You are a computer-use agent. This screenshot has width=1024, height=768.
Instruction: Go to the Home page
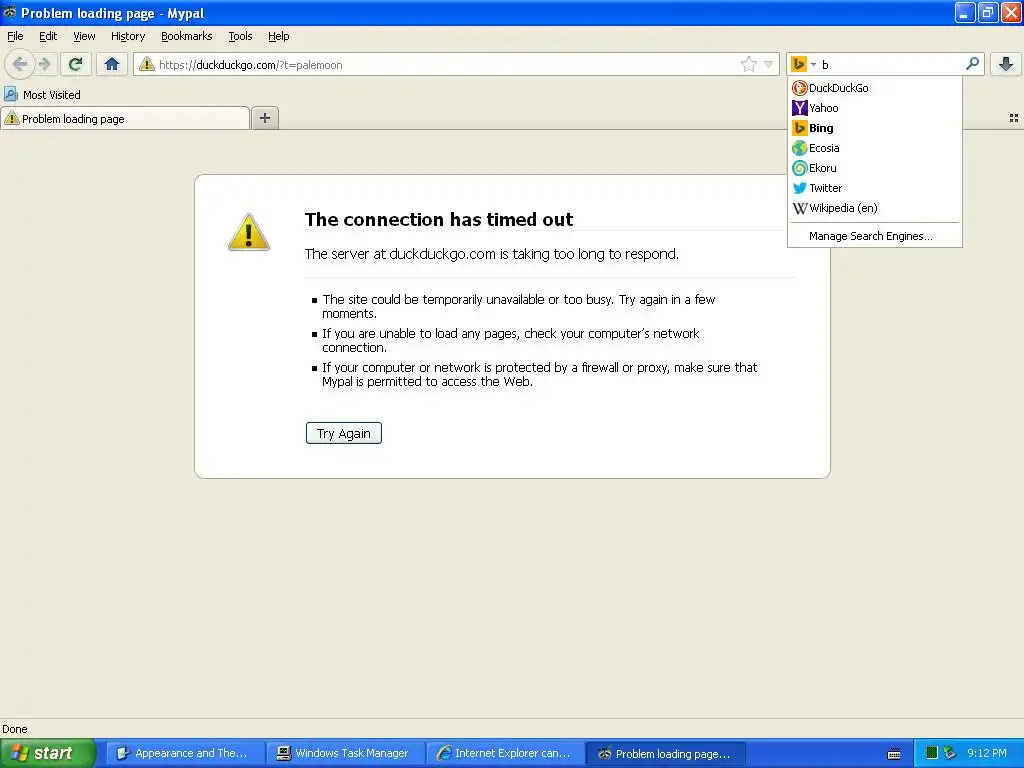[x=112, y=64]
